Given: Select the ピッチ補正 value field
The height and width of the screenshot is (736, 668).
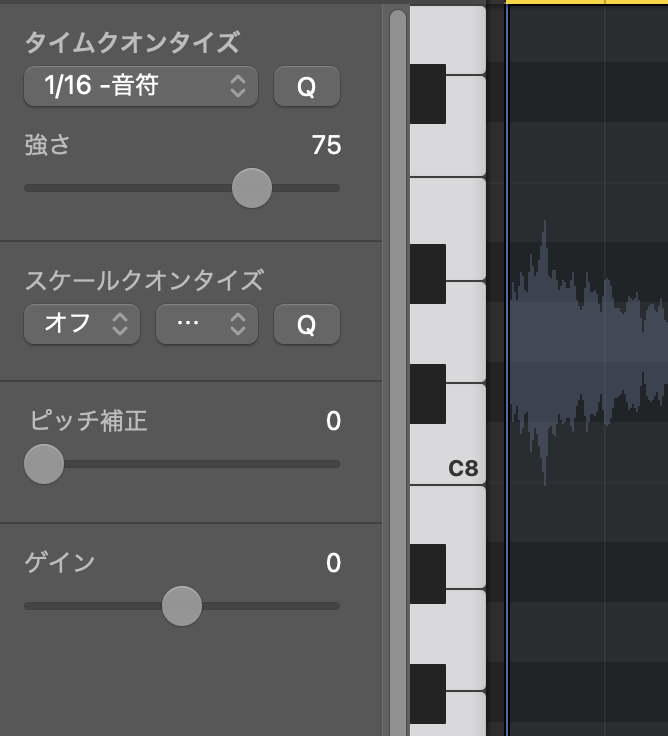Looking at the screenshot, I should click(x=333, y=422).
